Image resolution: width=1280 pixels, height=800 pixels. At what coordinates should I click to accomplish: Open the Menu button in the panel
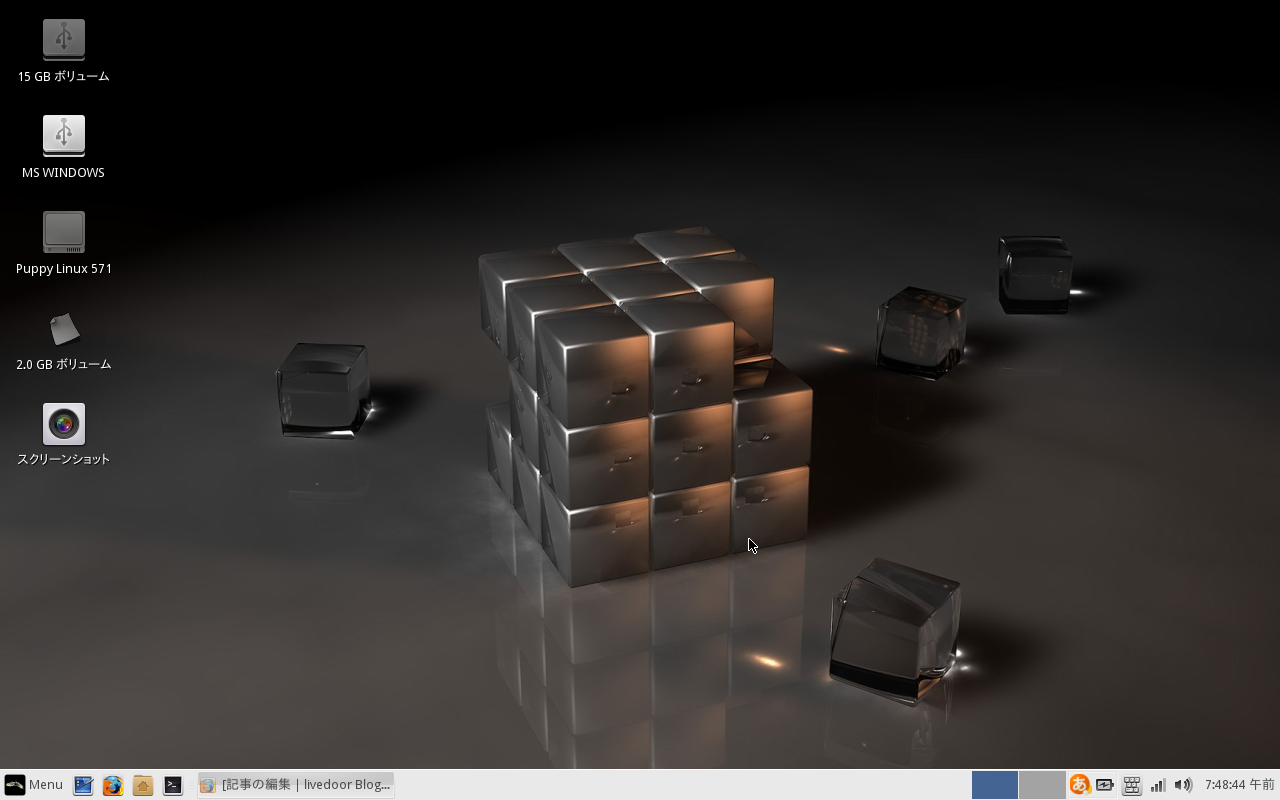(34, 785)
